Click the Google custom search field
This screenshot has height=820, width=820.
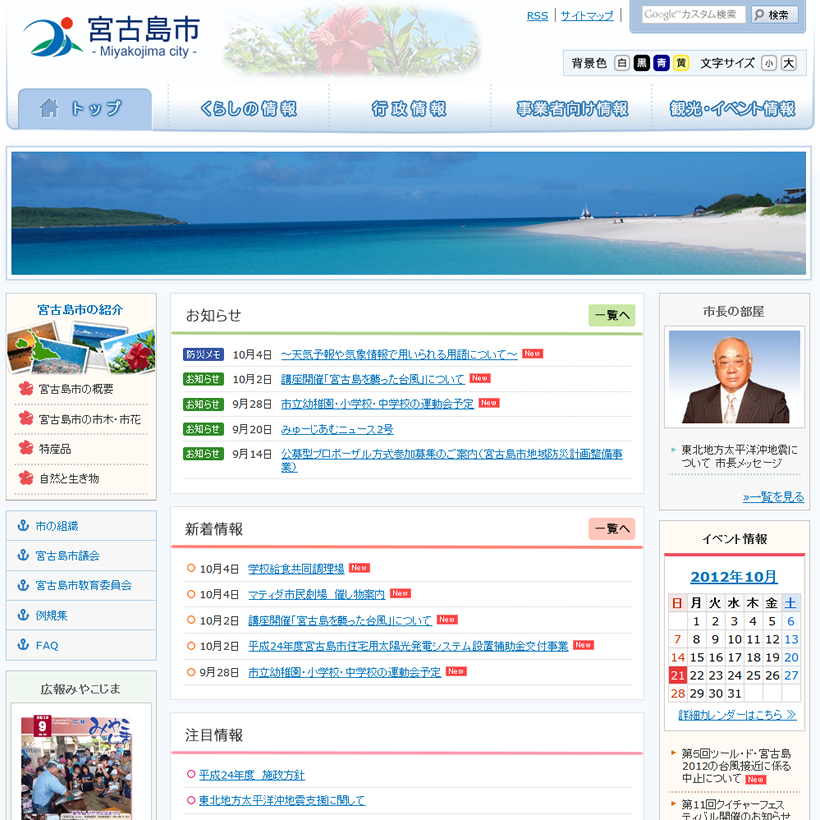pos(693,14)
